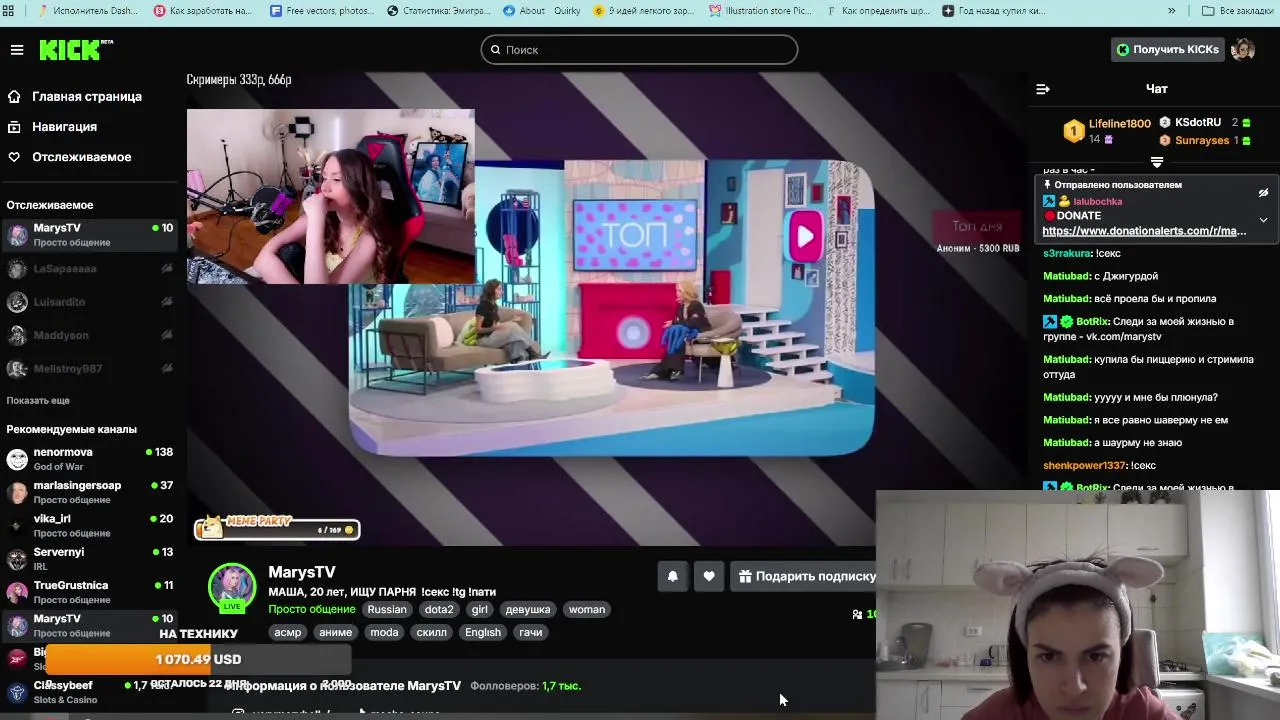
Task: Select the English tag
Action: click(x=483, y=632)
